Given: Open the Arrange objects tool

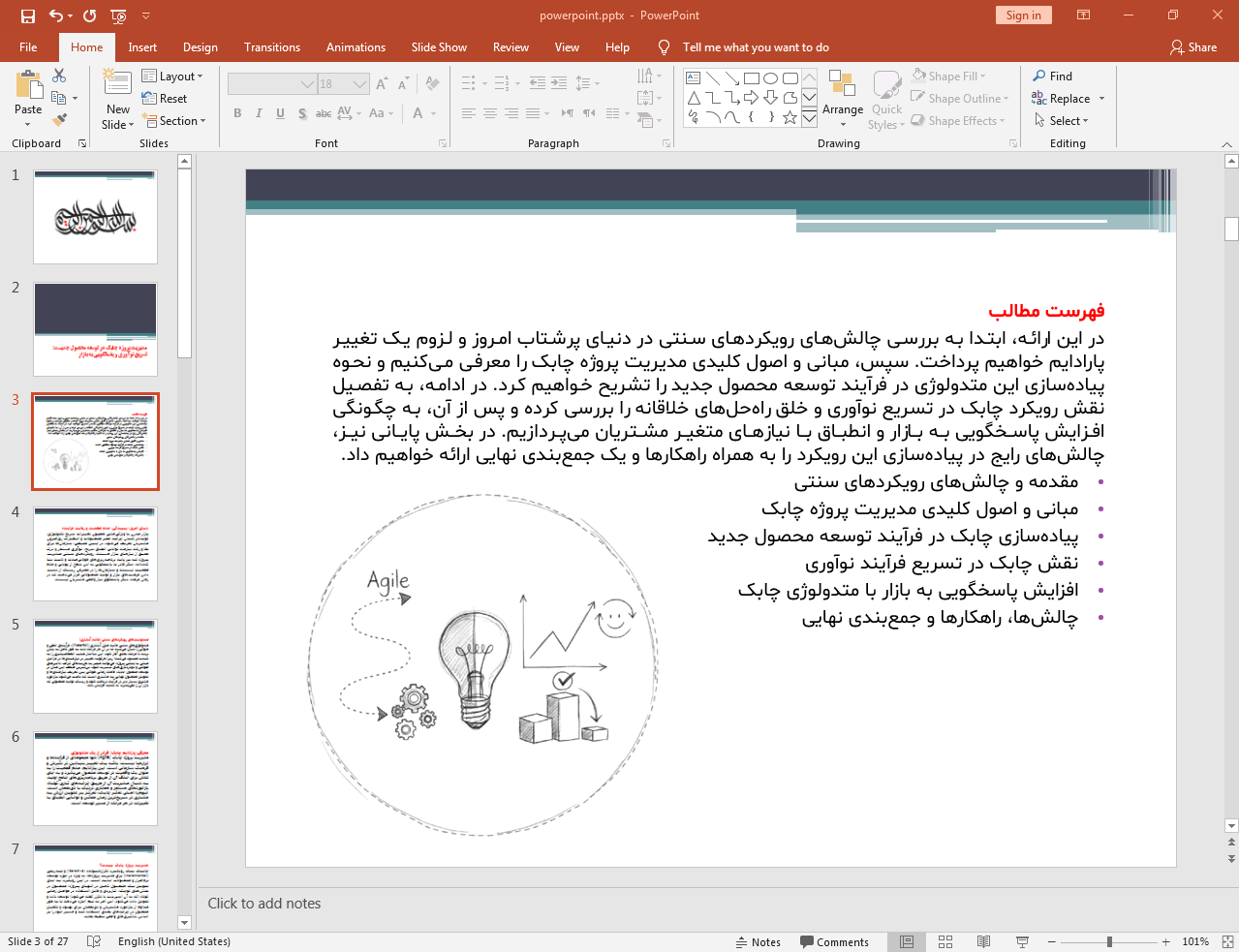Looking at the screenshot, I should (x=842, y=99).
